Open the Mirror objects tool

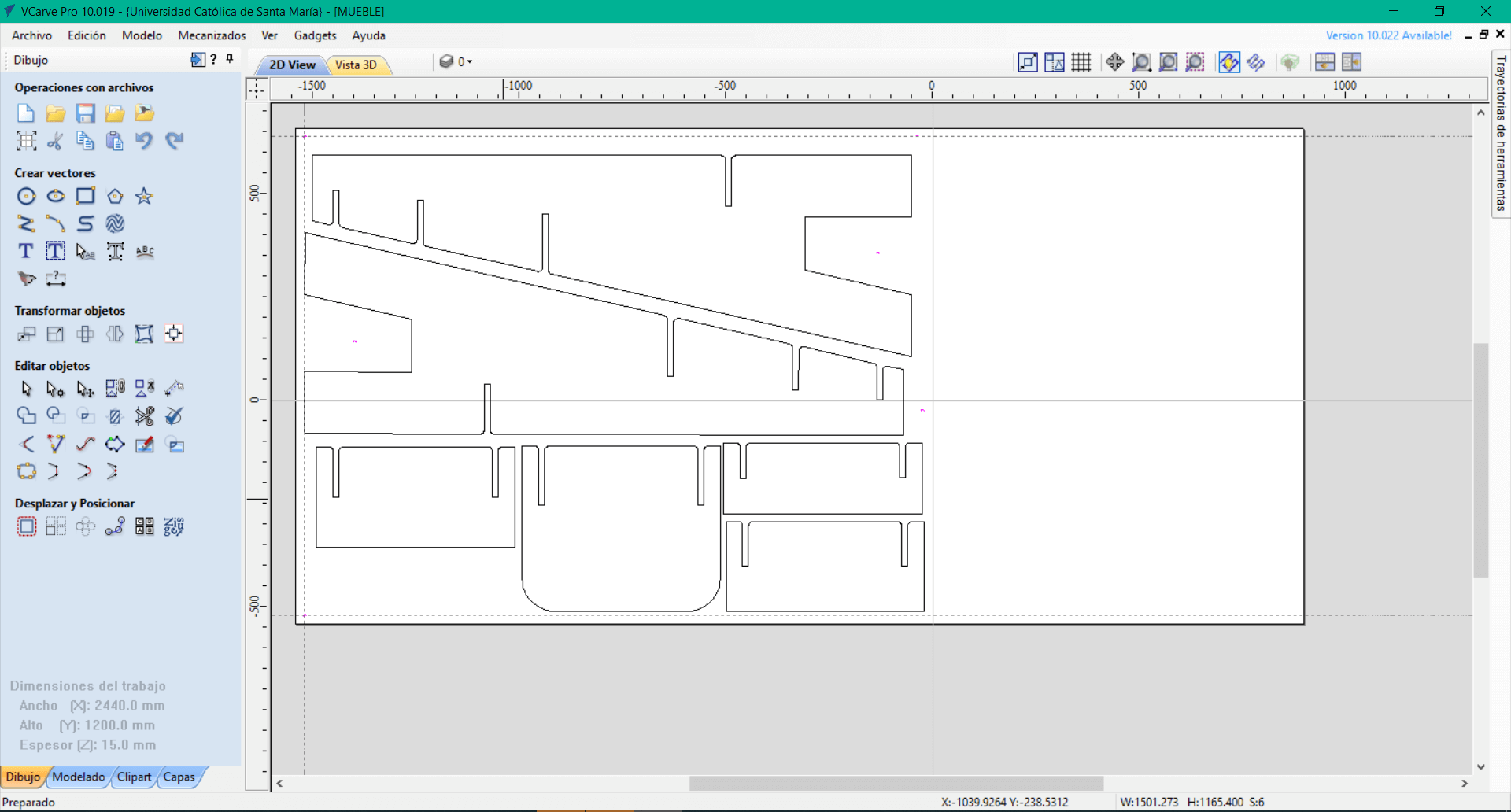(x=115, y=334)
